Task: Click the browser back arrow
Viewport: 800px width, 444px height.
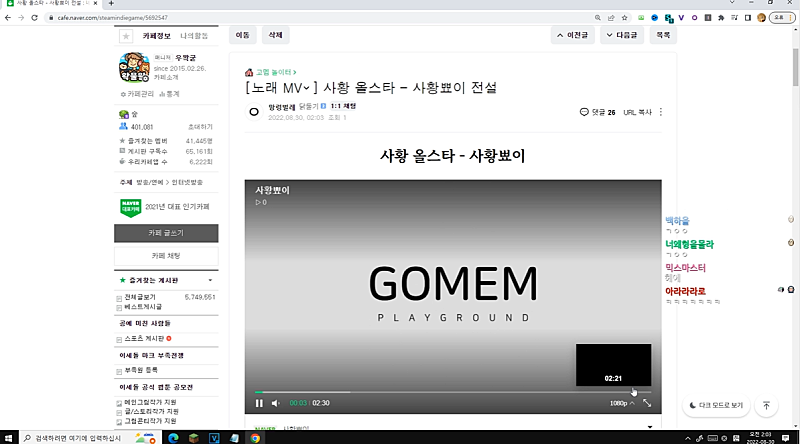Action: tap(8, 17)
